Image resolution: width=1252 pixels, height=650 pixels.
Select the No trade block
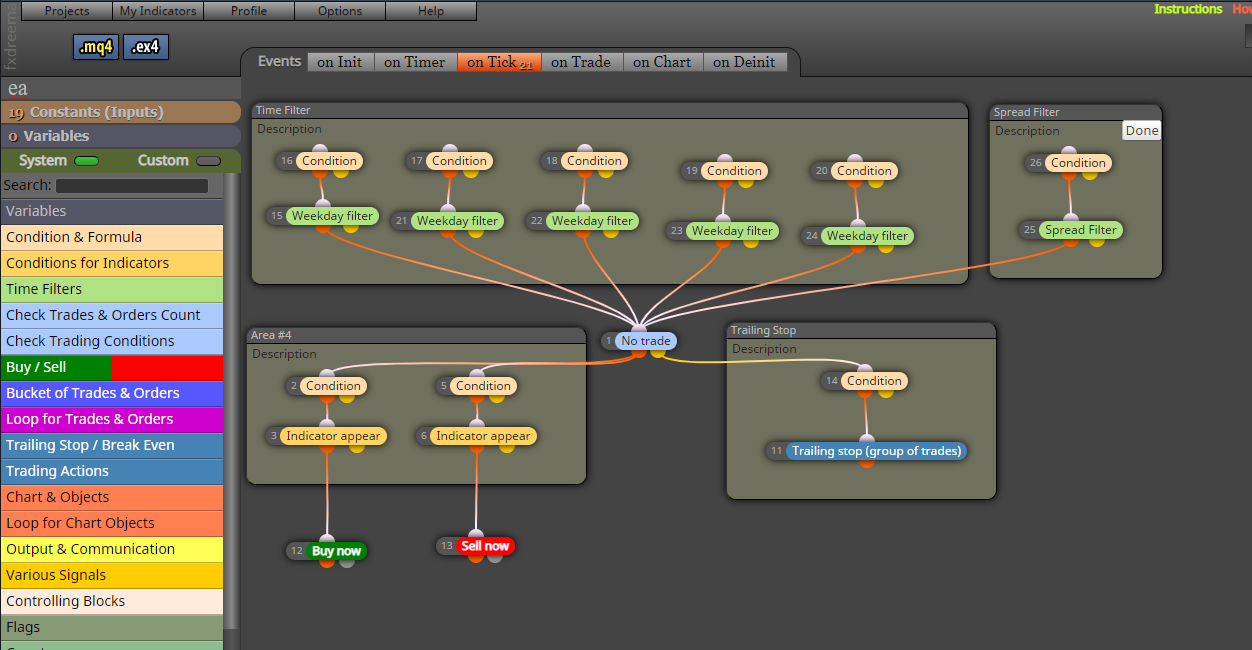pos(646,341)
